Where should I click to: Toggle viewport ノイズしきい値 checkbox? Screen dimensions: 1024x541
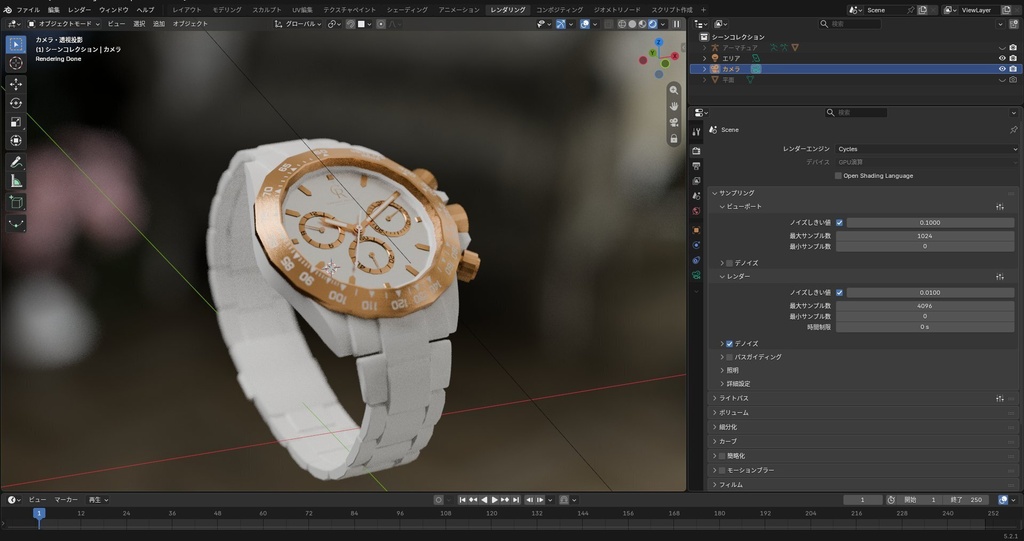(839, 223)
